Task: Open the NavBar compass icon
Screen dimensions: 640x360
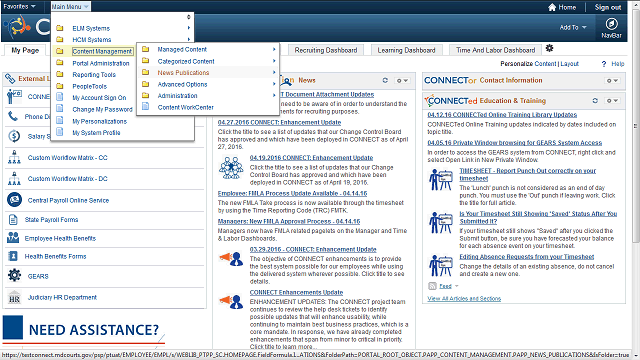Action: [x=611, y=24]
